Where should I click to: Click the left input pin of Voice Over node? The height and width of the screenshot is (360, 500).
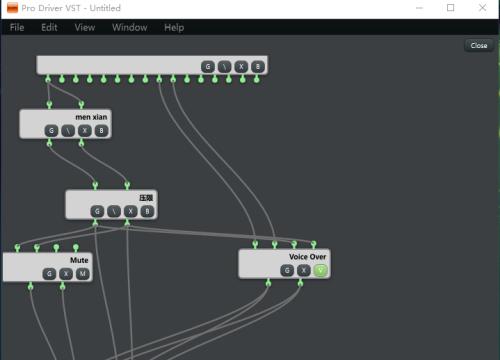click(x=255, y=245)
